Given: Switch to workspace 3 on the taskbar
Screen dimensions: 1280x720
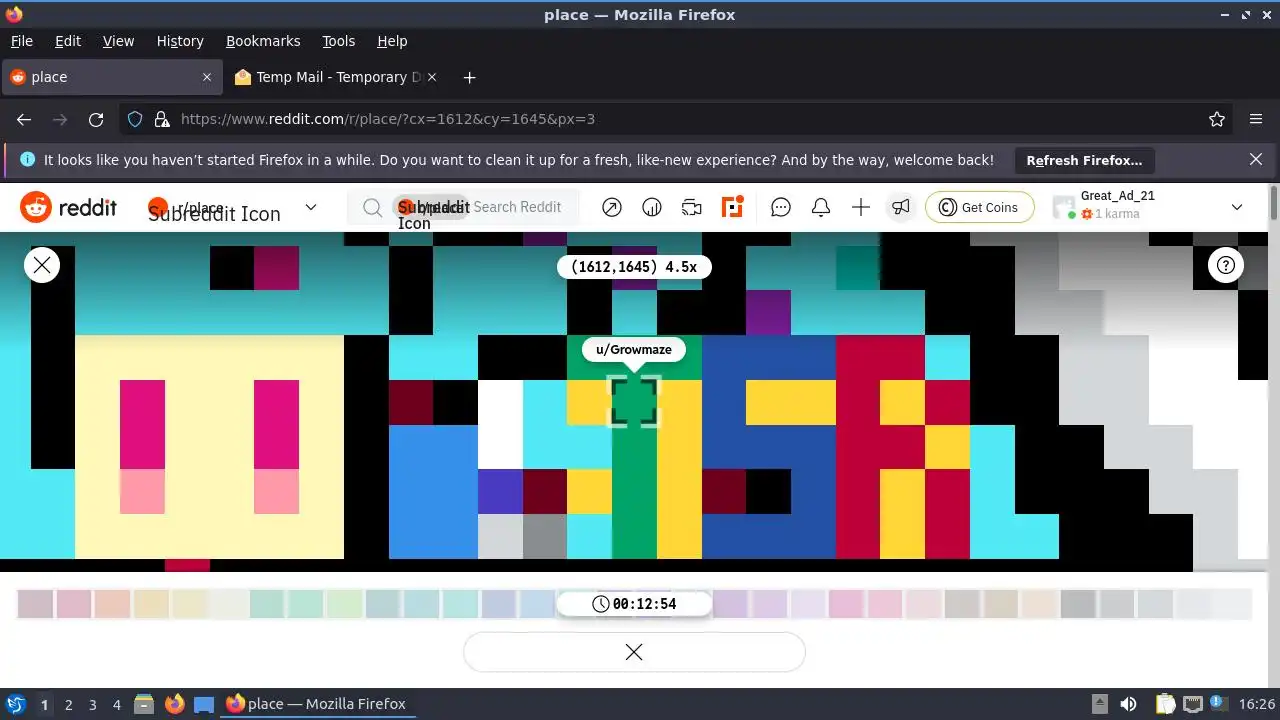Looking at the screenshot, I should click(93, 705).
